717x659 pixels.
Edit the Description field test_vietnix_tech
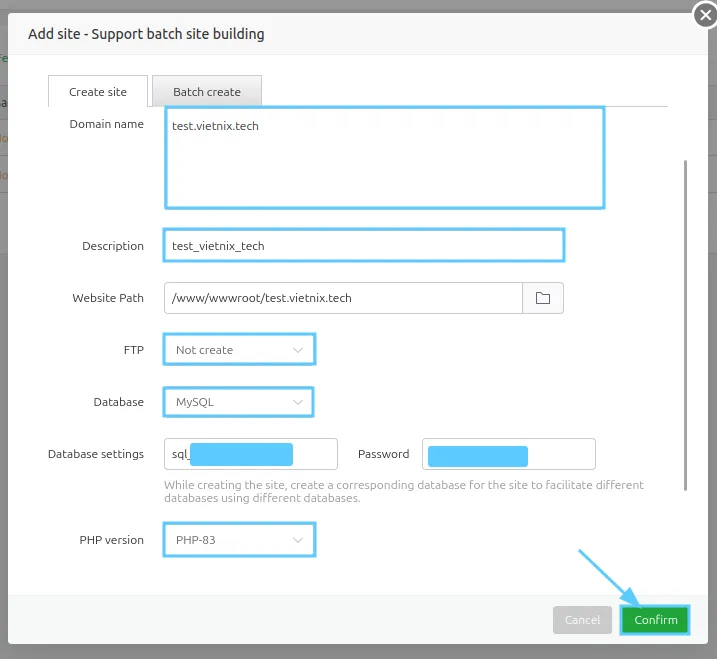tap(364, 246)
